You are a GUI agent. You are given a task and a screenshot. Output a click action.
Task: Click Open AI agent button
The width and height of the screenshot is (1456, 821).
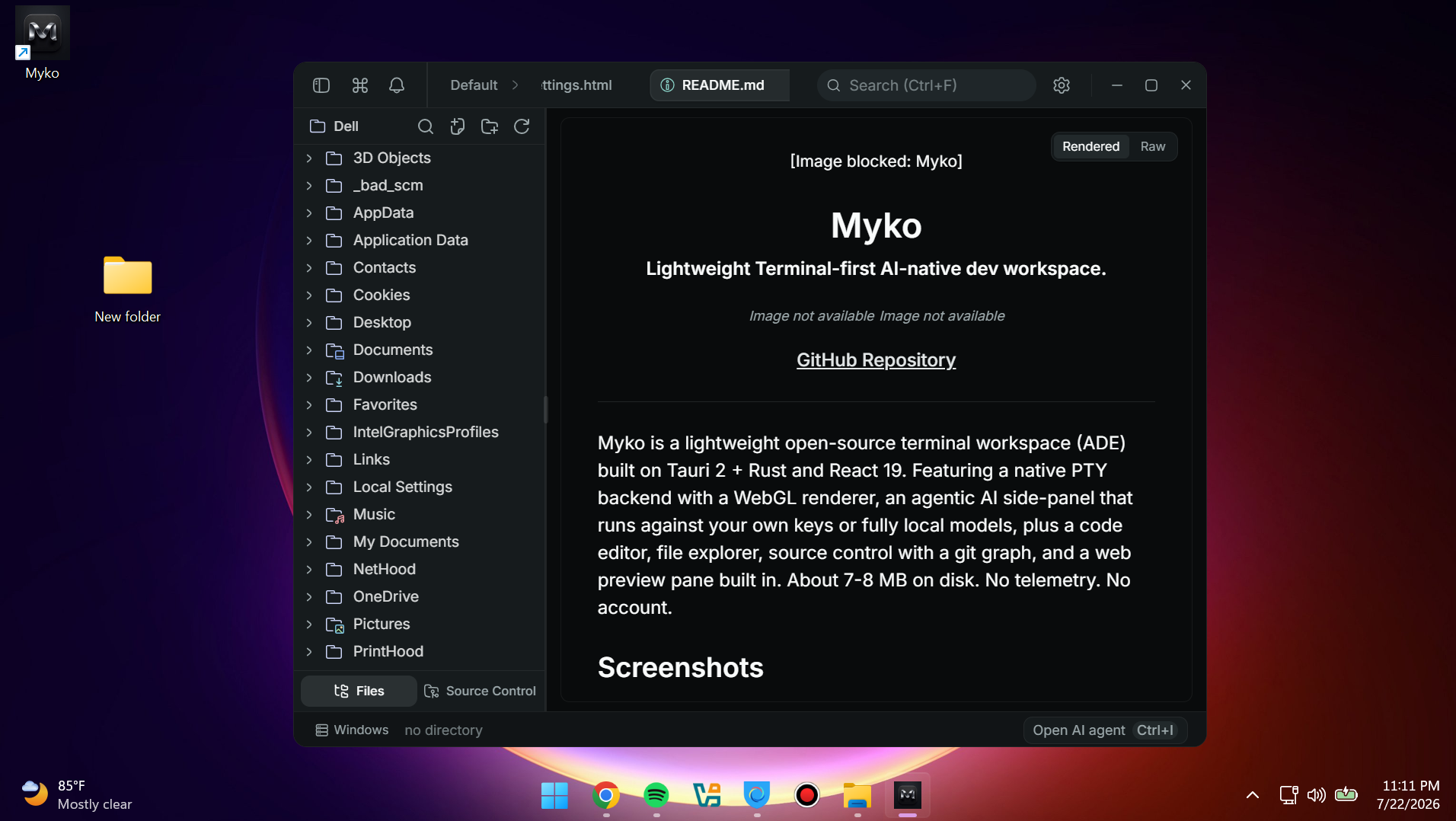tap(1105, 730)
